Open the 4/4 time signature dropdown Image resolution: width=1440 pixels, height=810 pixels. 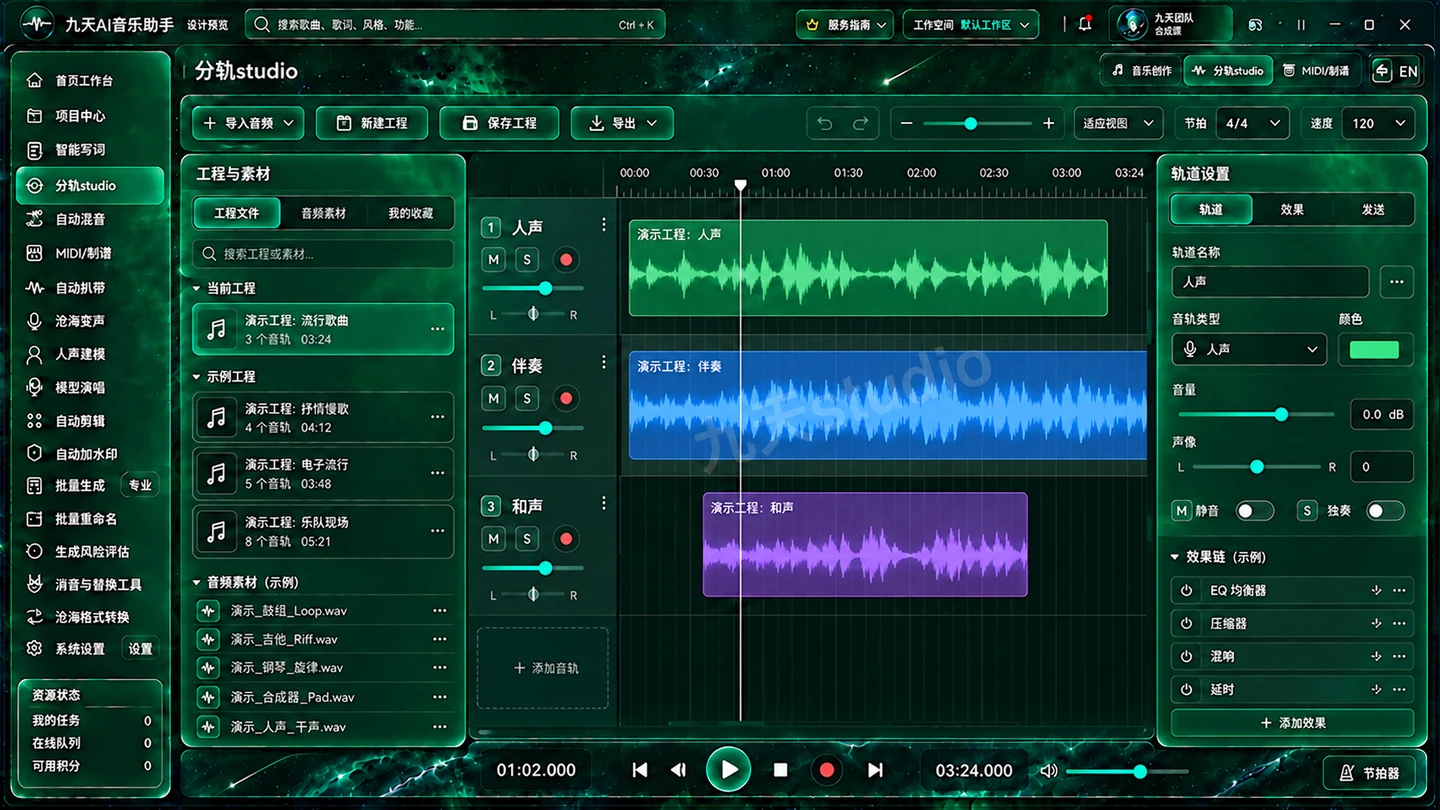tap(1253, 123)
